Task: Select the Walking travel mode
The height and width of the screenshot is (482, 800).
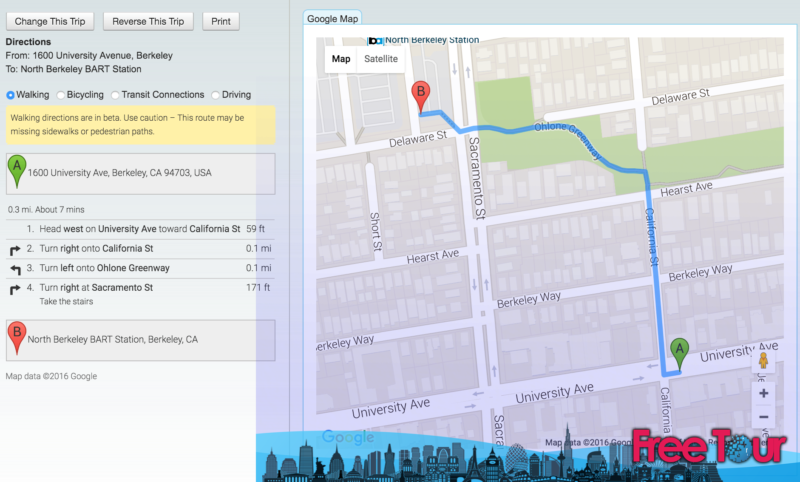Action: pos(11,94)
